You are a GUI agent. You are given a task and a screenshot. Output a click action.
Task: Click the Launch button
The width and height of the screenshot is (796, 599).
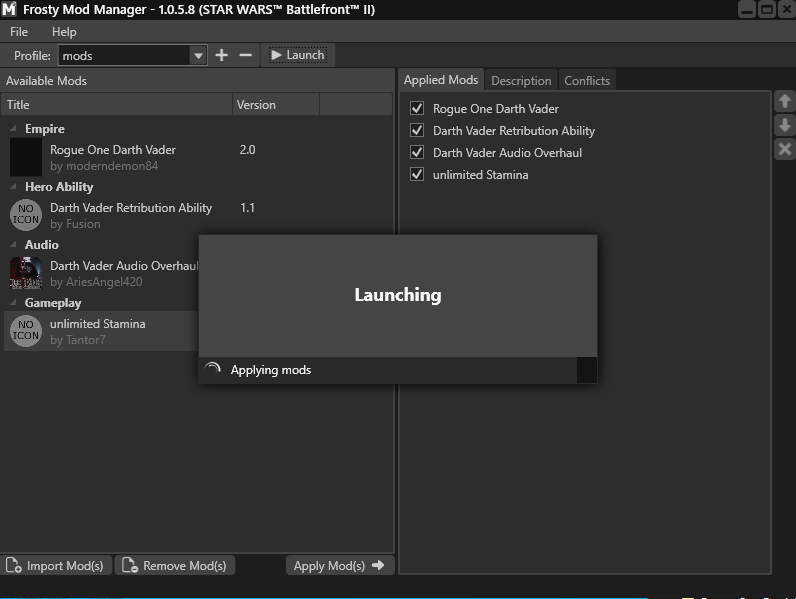(298, 55)
